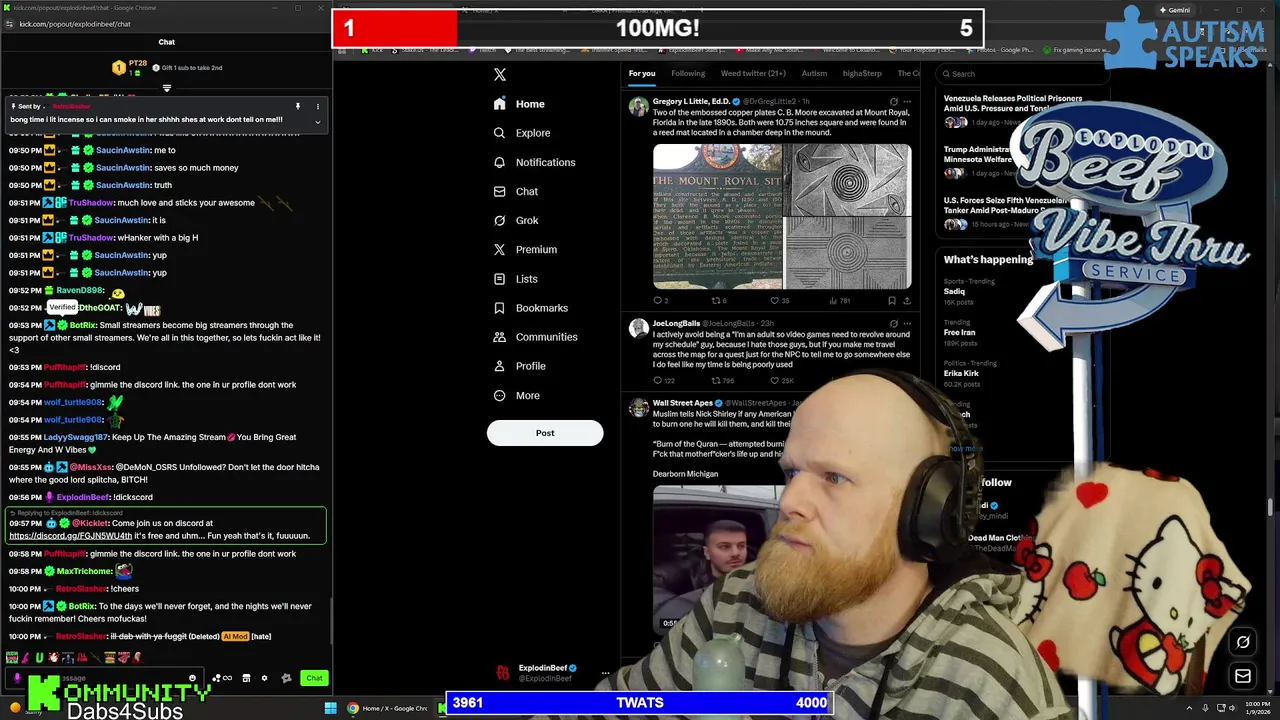The width and height of the screenshot is (1280, 720).
Task: Expand the gift leaderboard arrow in Kick chat
Action: [167, 88]
